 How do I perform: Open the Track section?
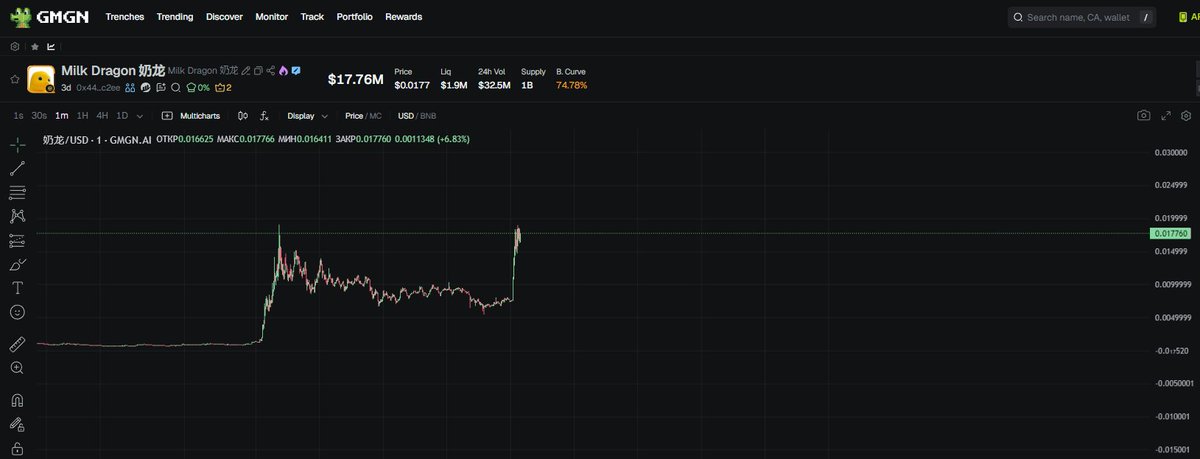coord(312,17)
